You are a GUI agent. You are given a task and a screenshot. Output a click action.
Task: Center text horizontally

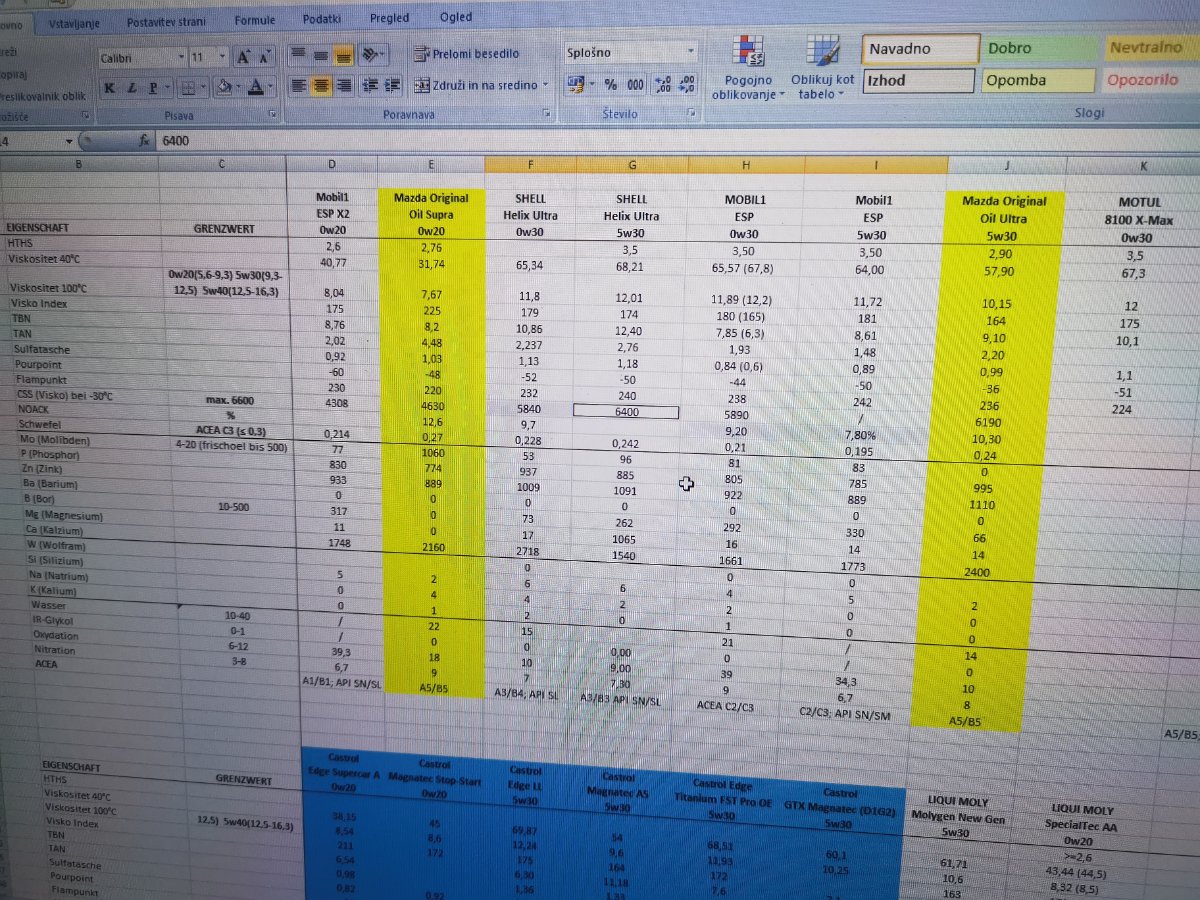tap(321, 86)
